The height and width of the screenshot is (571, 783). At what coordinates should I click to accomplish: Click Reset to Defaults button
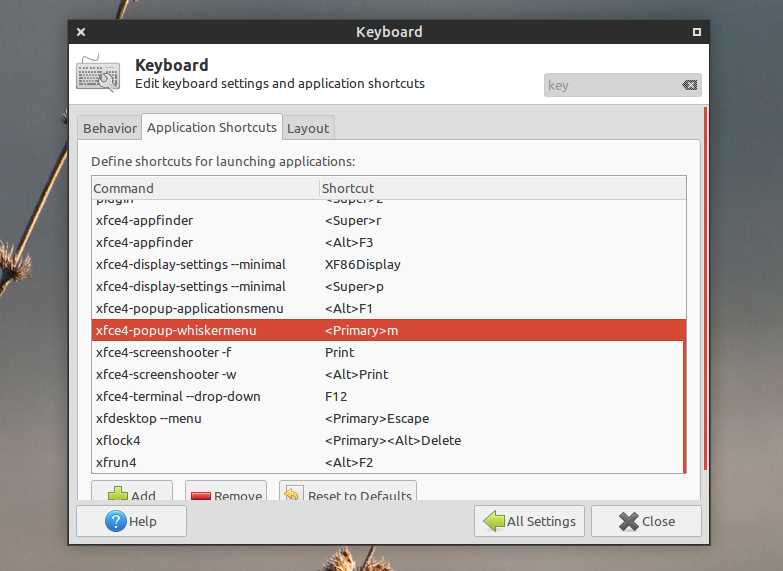click(x=348, y=491)
